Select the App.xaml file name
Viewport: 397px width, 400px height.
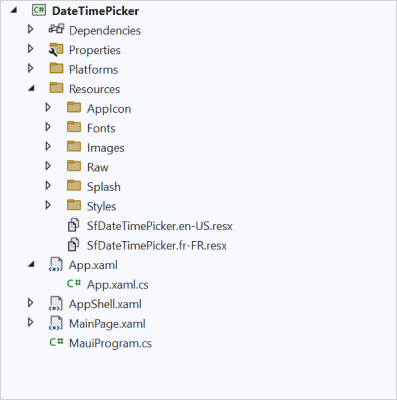(x=93, y=265)
